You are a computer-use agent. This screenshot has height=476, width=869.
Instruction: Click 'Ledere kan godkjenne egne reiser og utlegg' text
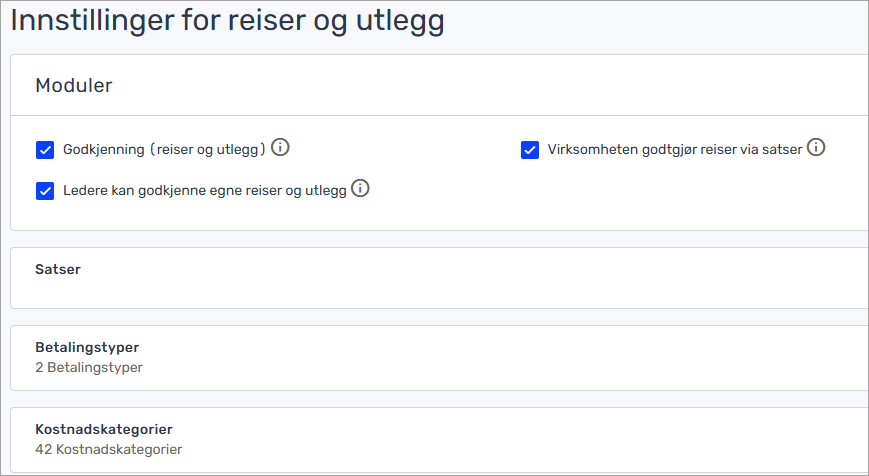coord(204,191)
